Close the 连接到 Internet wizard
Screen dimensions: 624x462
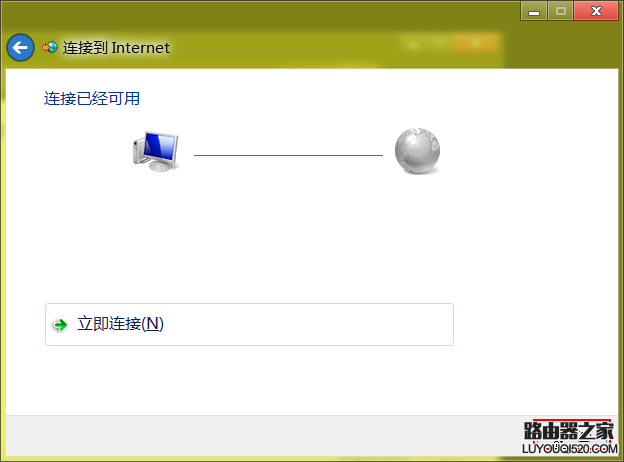pos(596,11)
